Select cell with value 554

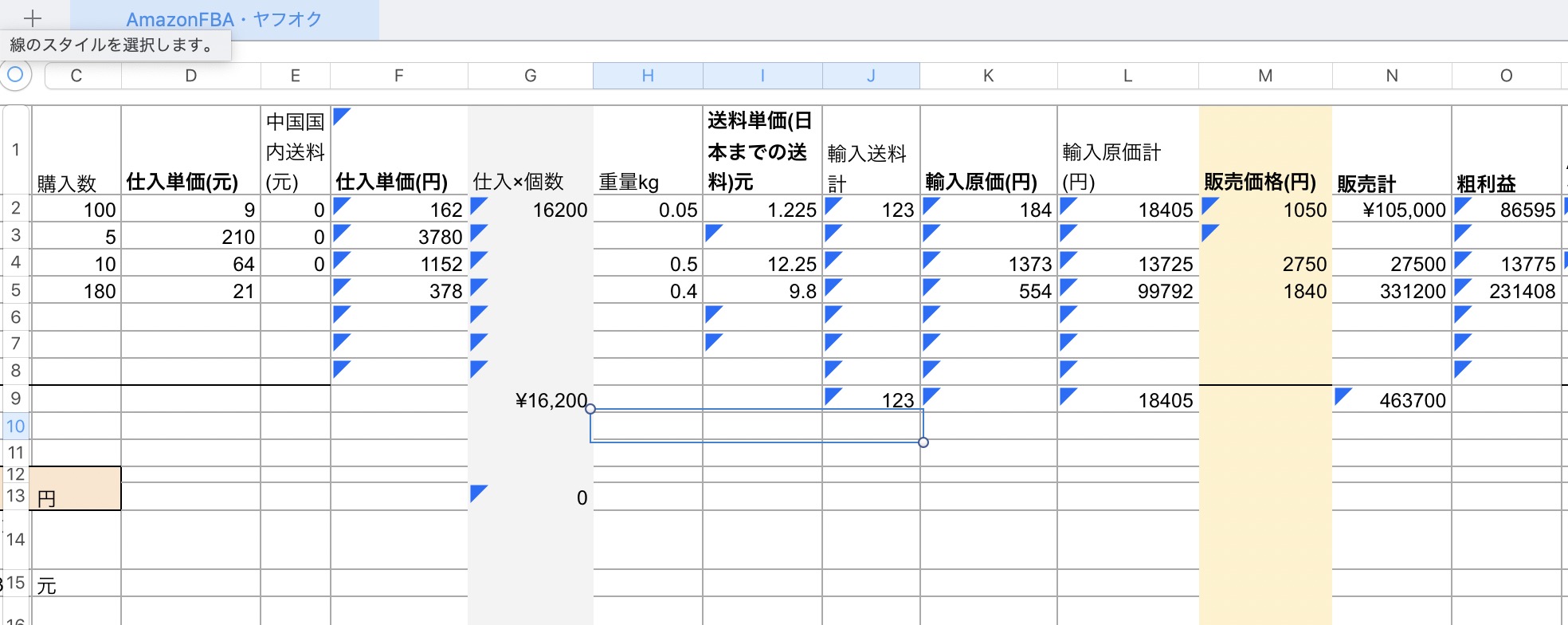click(x=989, y=290)
